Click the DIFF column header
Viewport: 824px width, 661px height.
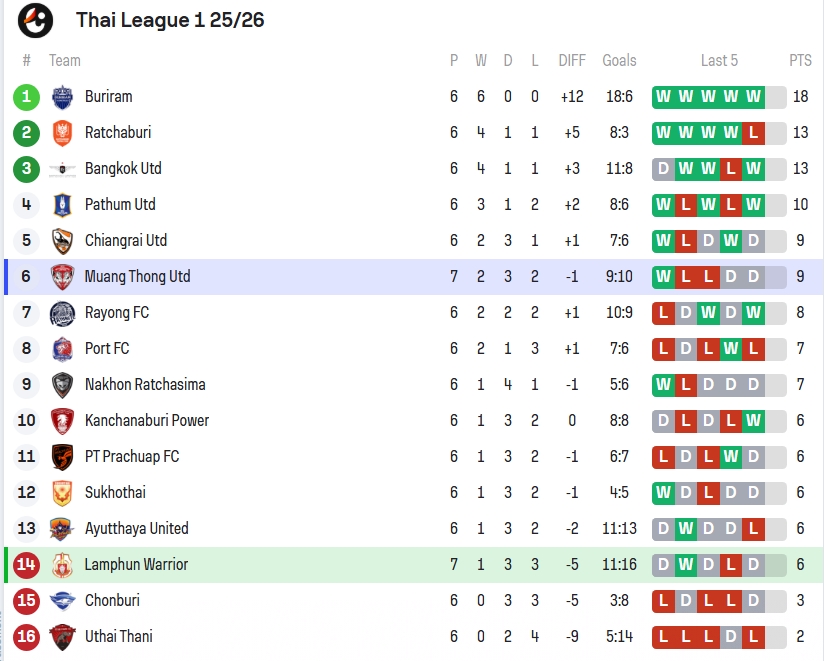click(x=572, y=61)
